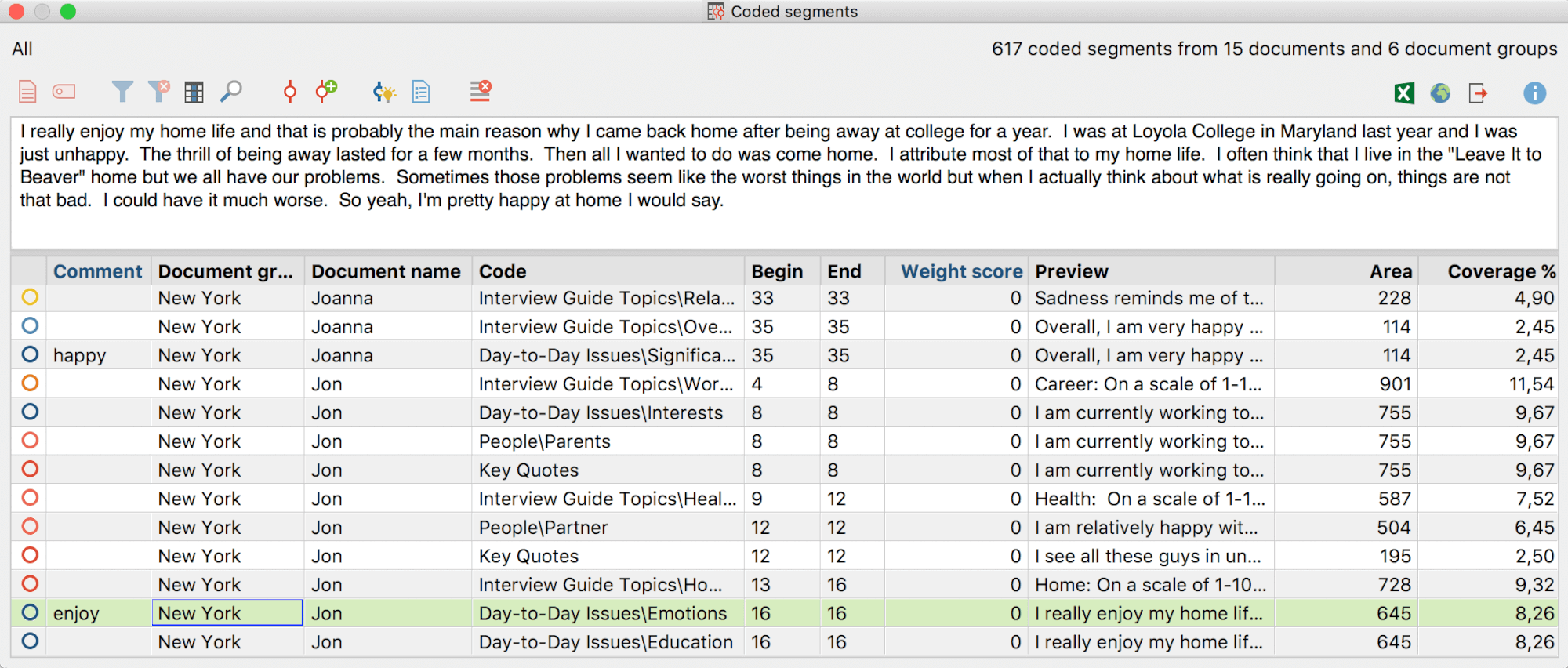Click the yellow code circle in Joanna's row 33
Image resolution: width=1568 pixels, height=668 pixels.
point(30,297)
